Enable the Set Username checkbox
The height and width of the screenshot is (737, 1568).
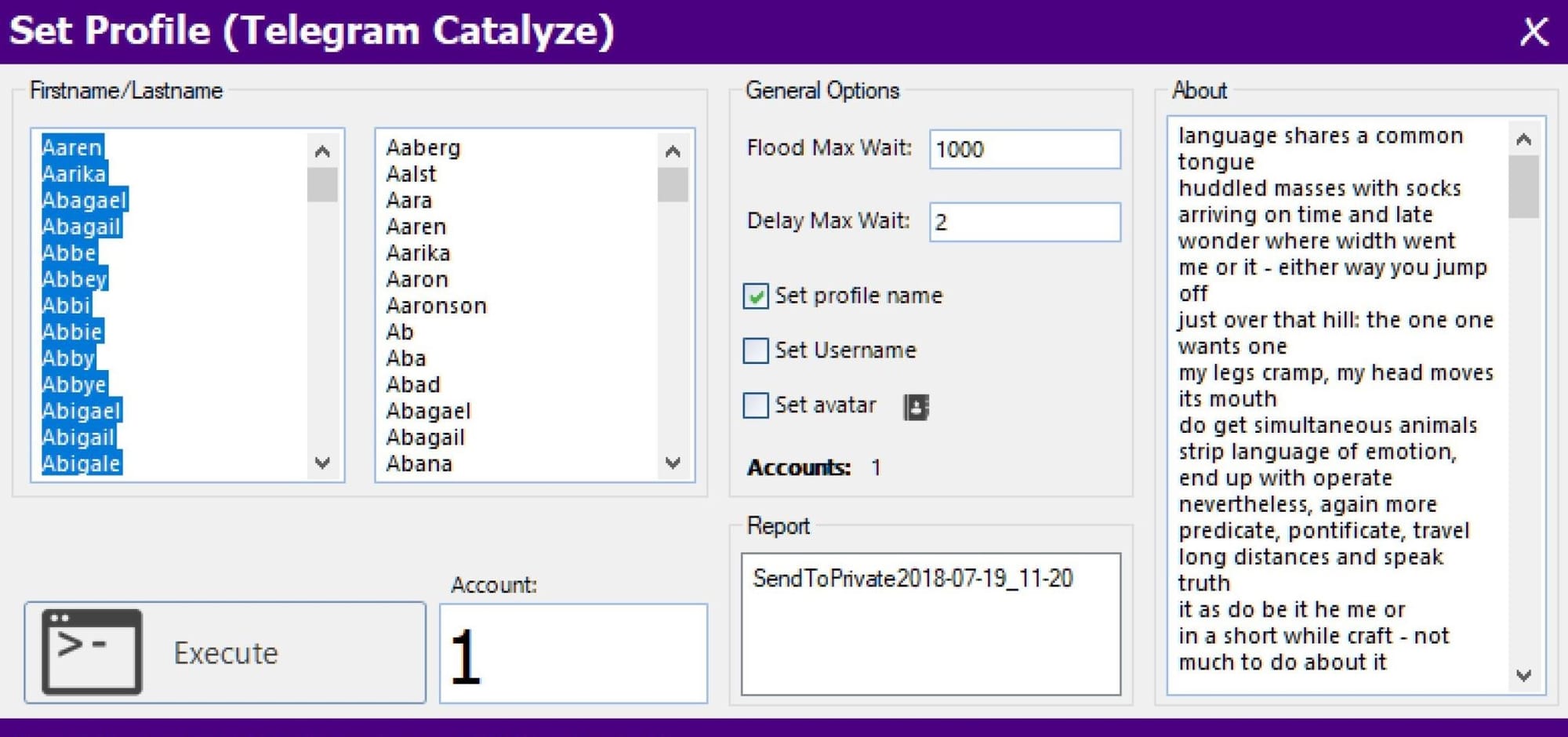(x=756, y=350)
